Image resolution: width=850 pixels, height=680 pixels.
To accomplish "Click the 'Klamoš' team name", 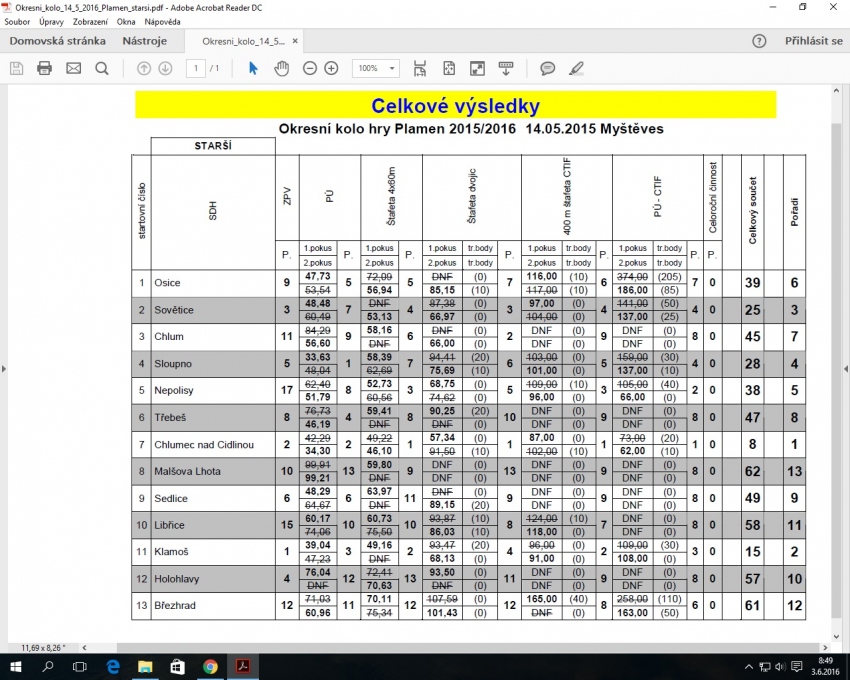I will [171, 552].
